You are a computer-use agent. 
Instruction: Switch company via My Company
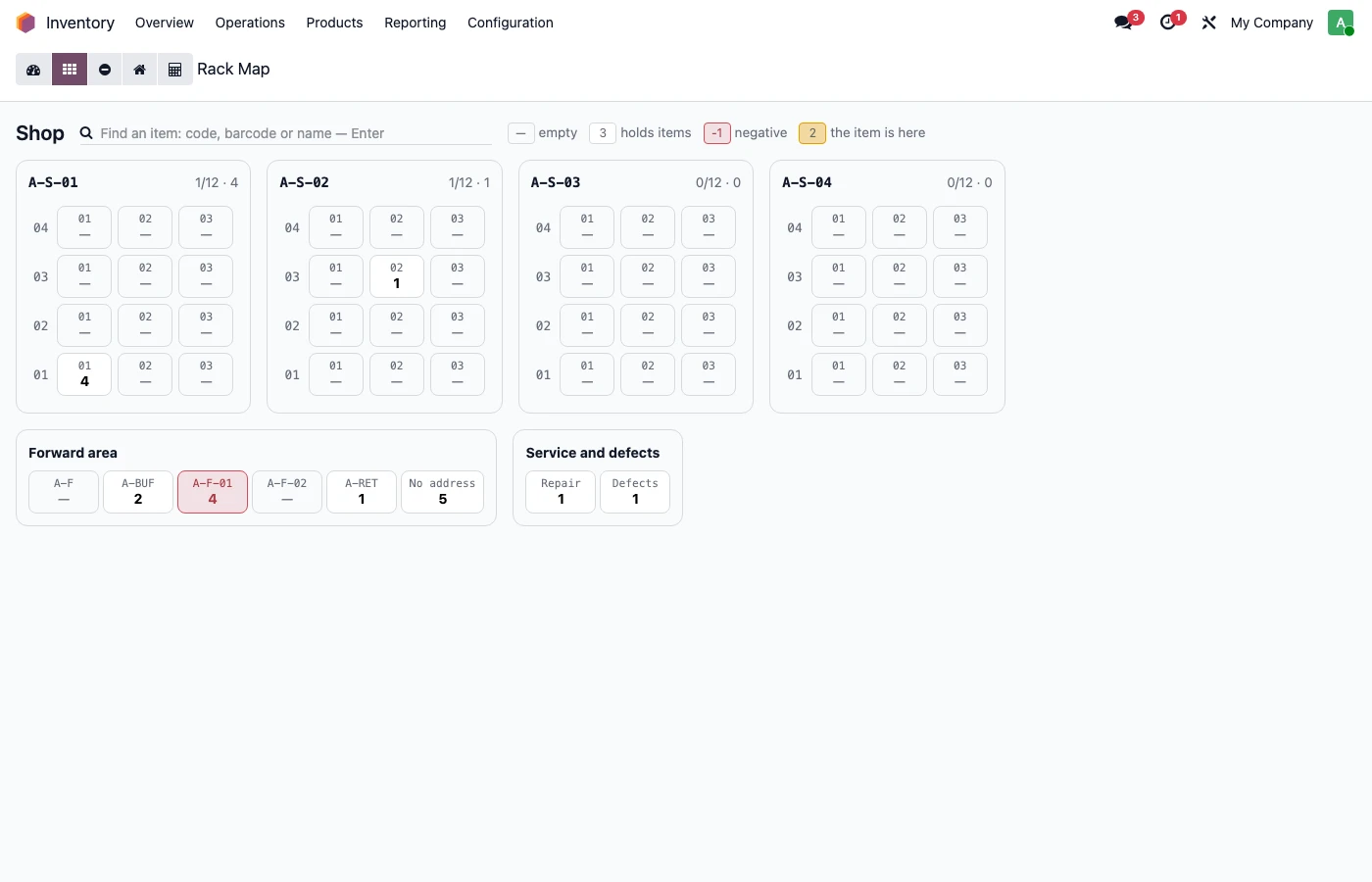pos(1272,23)
